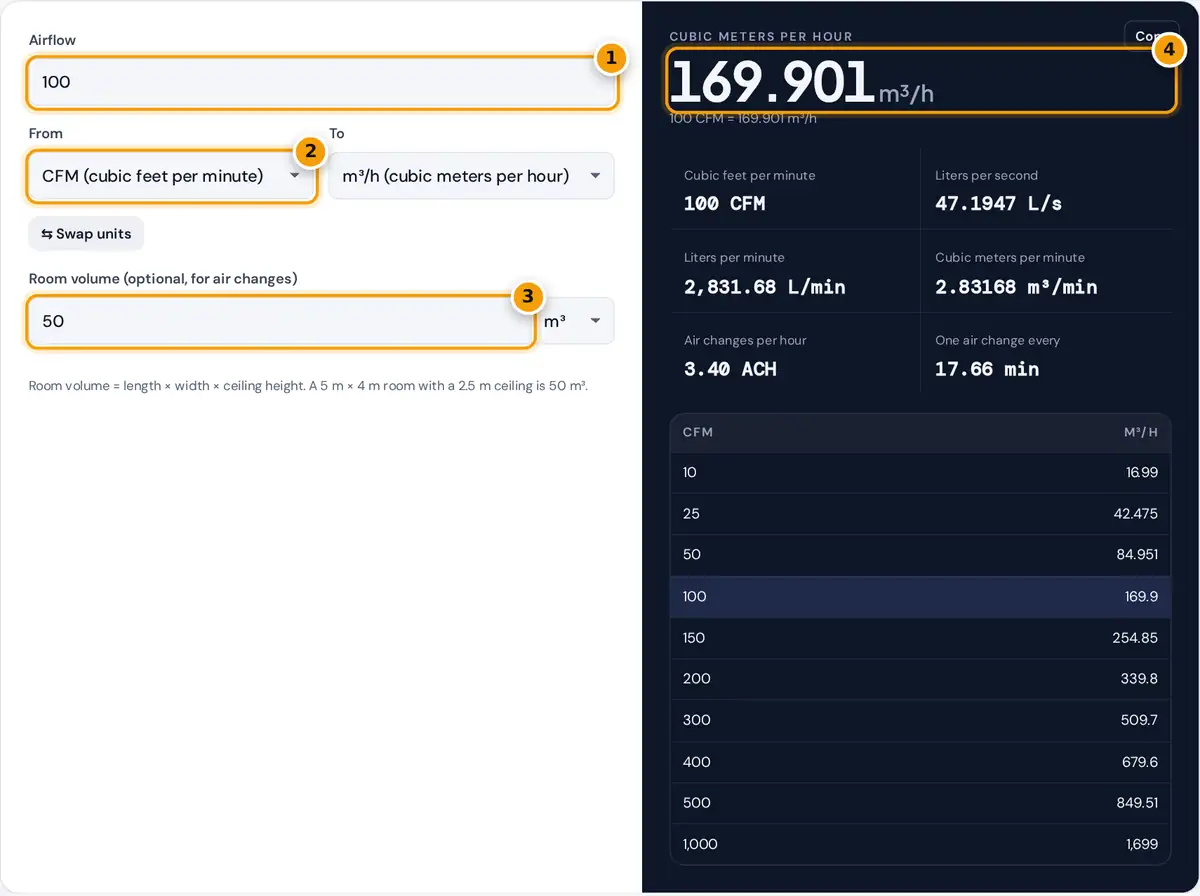Select the 150 CFM table row
The height and width of the screenshot is (896, 1200).
coord(920,638)
